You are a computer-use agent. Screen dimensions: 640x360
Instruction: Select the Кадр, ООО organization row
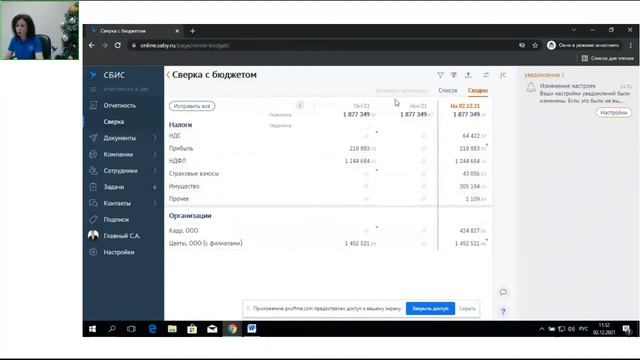(329, 231)
